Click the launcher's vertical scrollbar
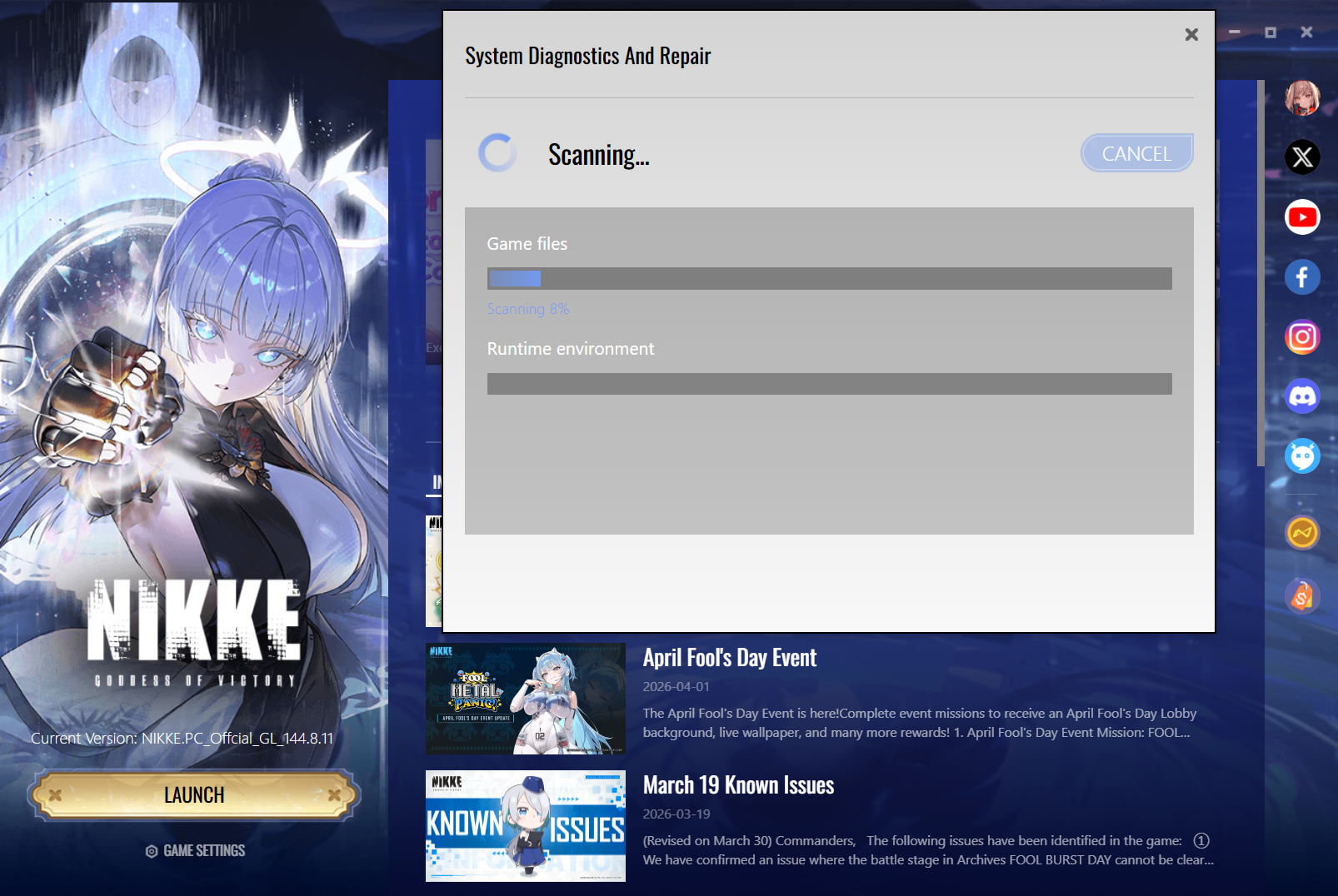Viewport: 1338px width, 896px height. pyautogui.click(x=1261, y=273)
